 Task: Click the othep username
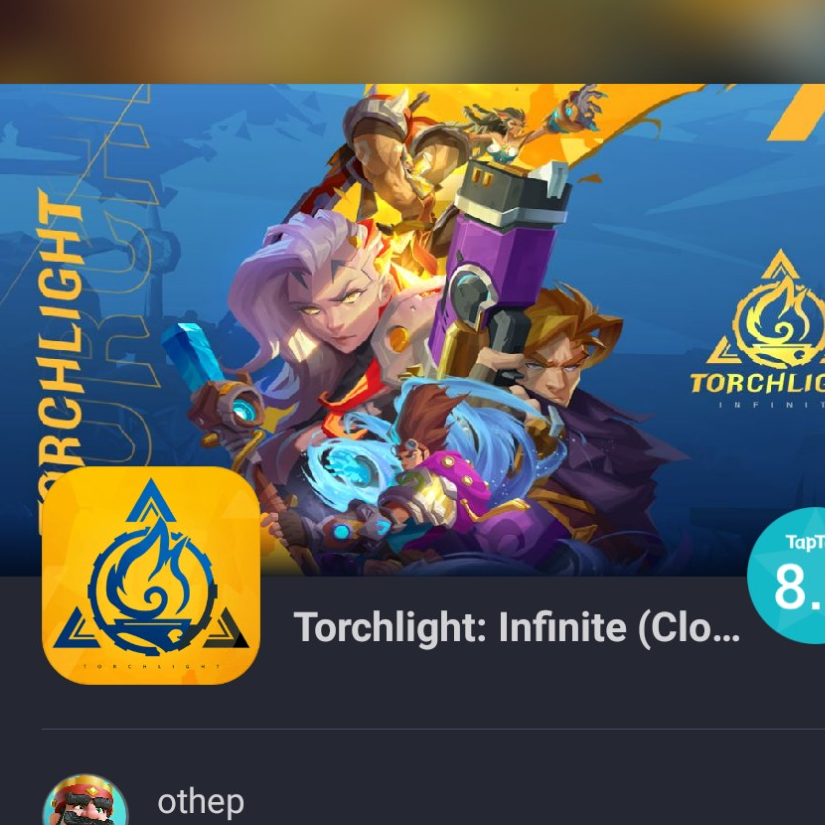point(200,802)
